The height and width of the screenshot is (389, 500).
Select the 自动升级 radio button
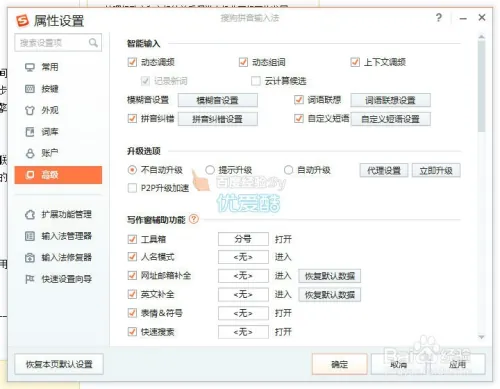point(288,170)
